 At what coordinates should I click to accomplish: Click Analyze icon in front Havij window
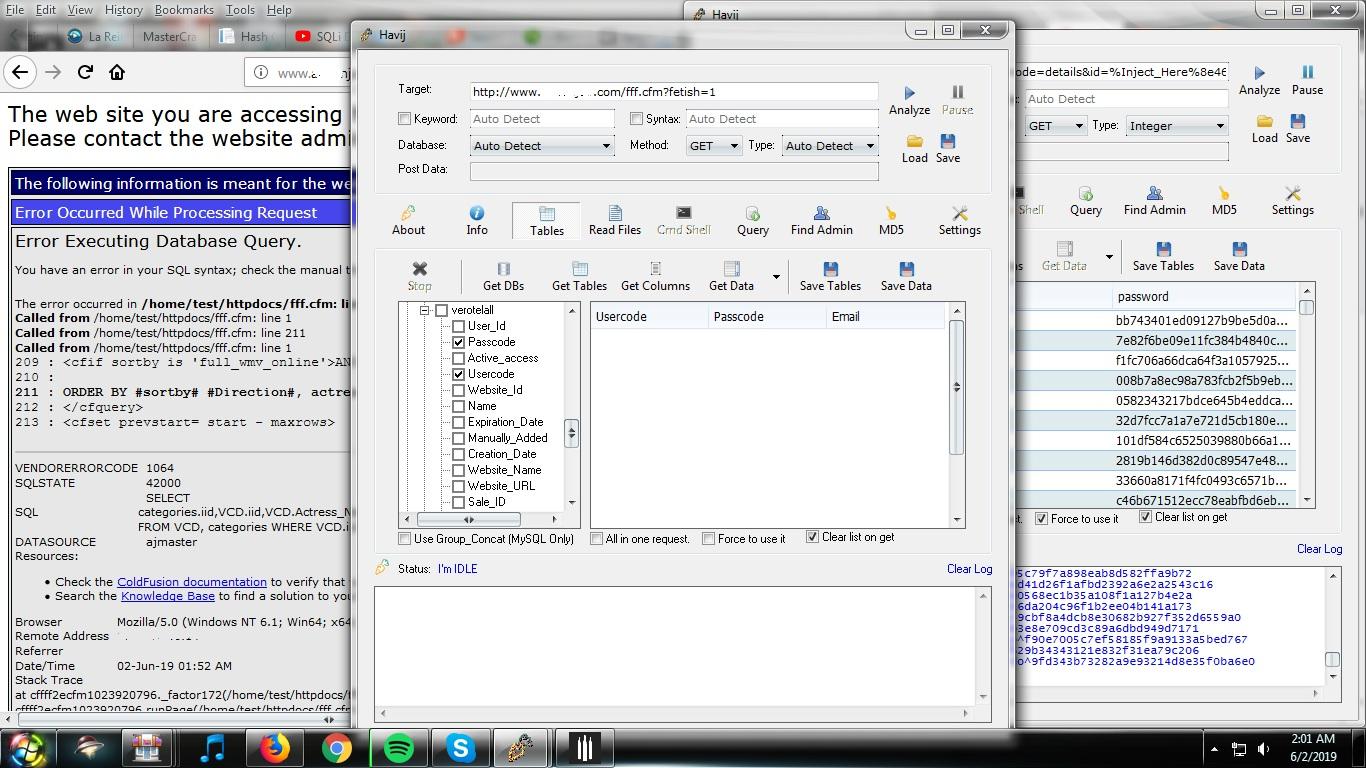[909, 93]
